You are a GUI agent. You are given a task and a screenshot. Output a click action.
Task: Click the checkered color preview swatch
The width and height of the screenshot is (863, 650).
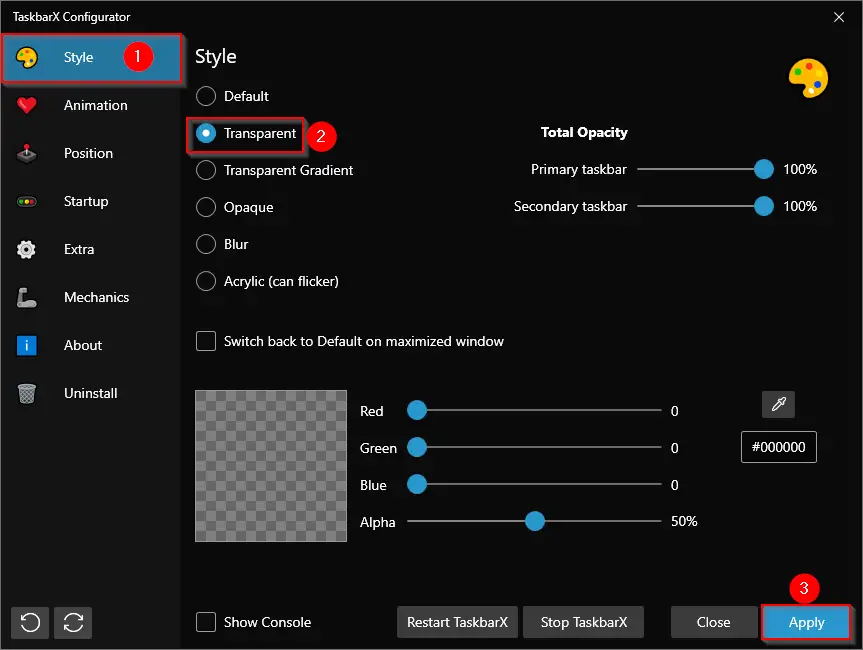coord(271,466)
